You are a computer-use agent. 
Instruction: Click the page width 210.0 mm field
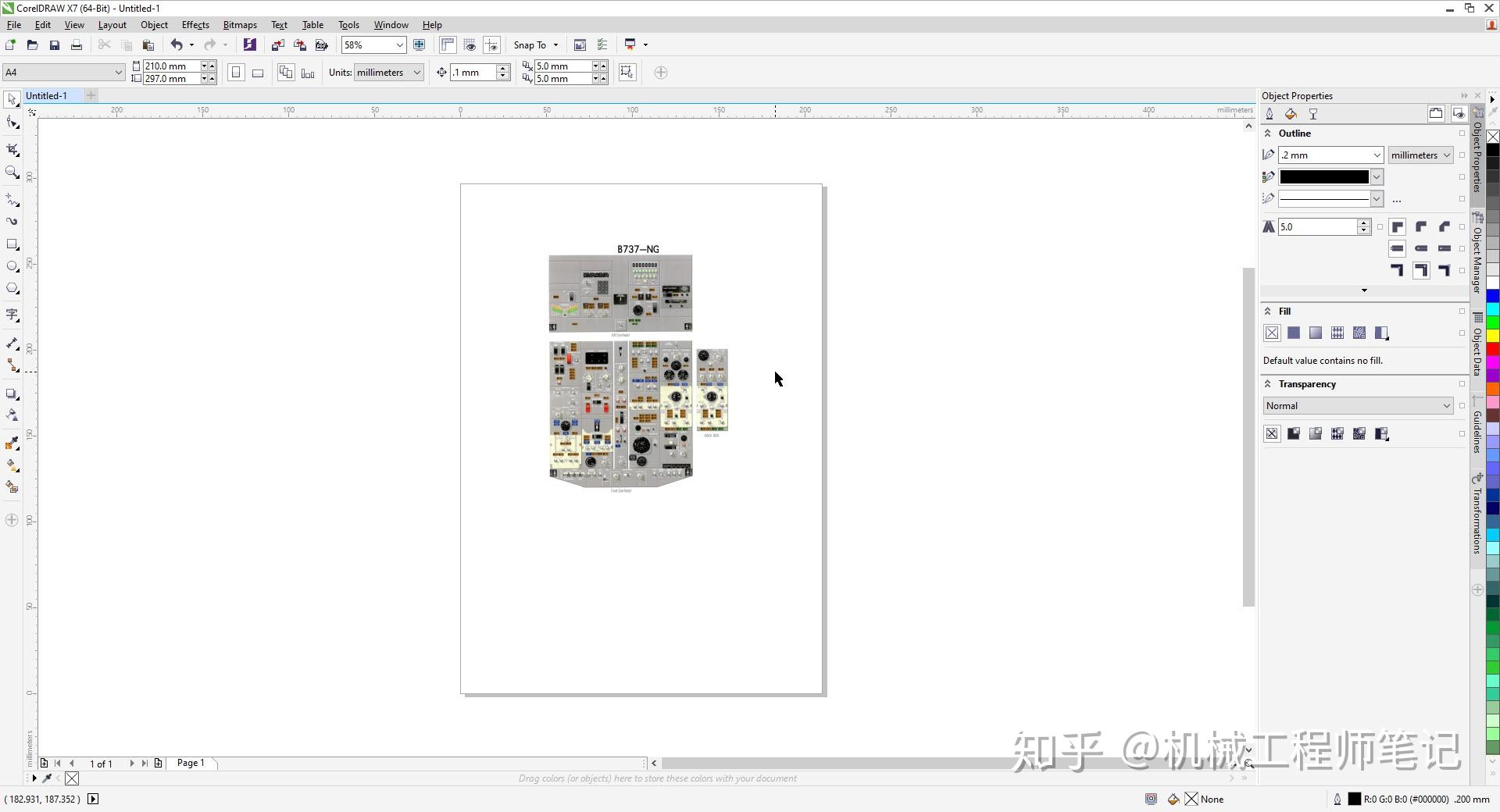click(x=171, y=66)
